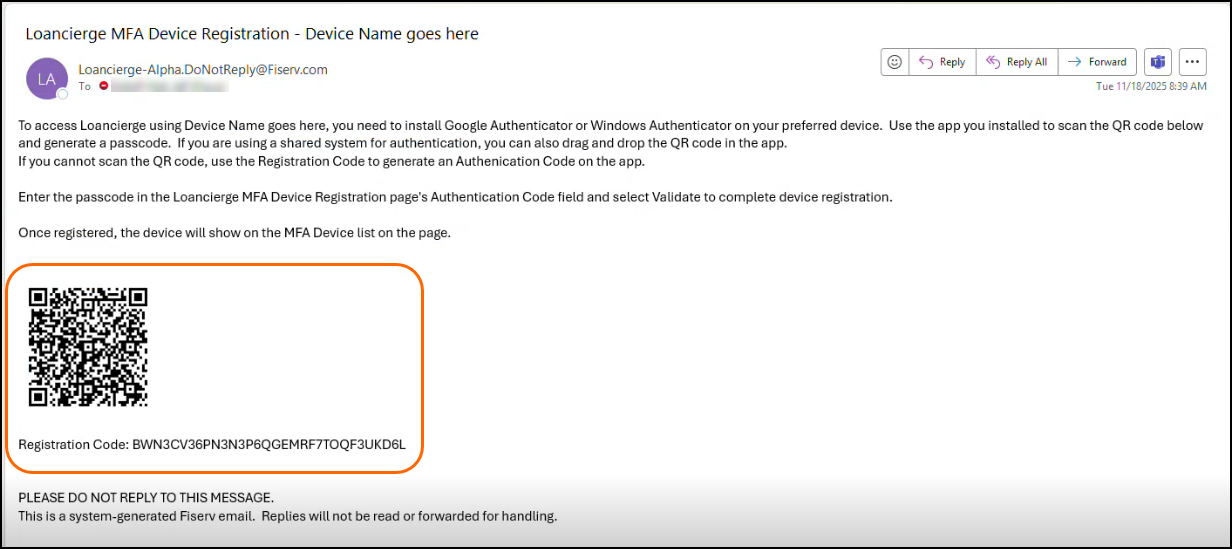Select the blurred recipient name
This screenshot has height=549, width=1232.
(168, 87)
